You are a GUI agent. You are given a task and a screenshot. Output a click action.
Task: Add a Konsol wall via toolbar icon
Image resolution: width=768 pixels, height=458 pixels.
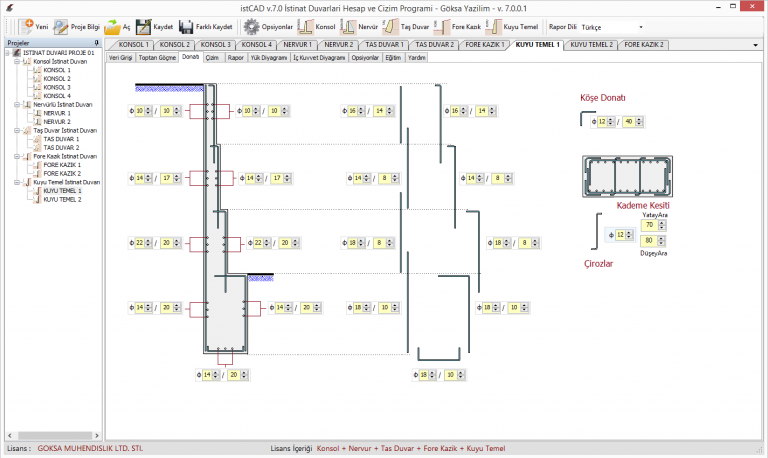(305, 27)
